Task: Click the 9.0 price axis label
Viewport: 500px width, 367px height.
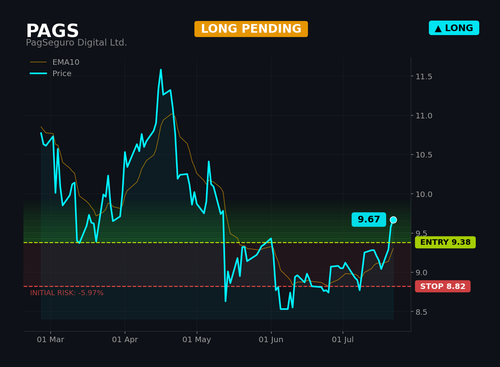Action: (421, 273)
